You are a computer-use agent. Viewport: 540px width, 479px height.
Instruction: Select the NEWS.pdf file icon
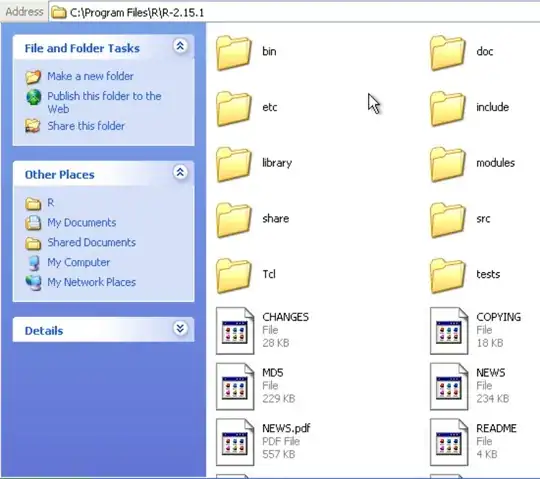coord(235,442)
